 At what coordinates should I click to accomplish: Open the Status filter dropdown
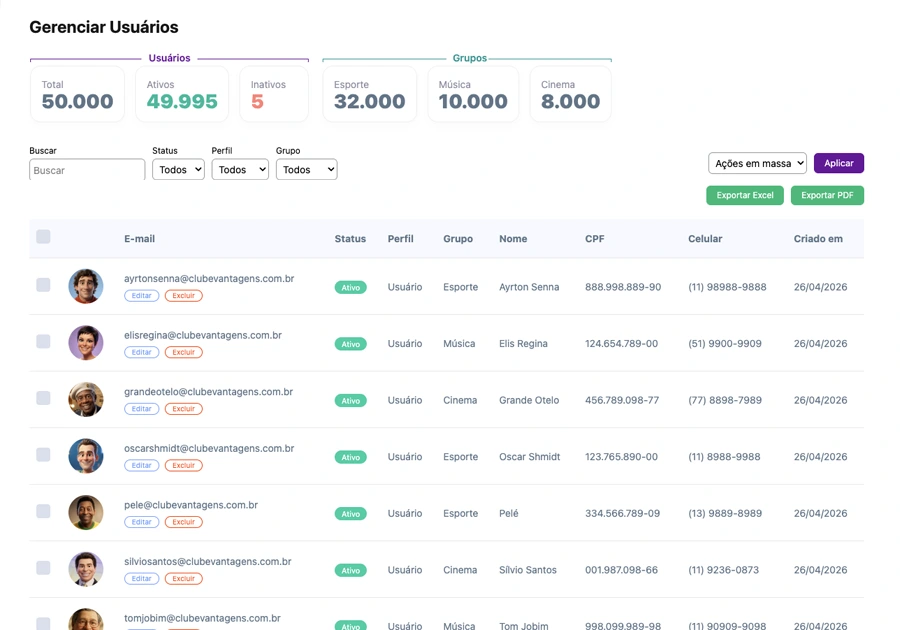point(179,169)
